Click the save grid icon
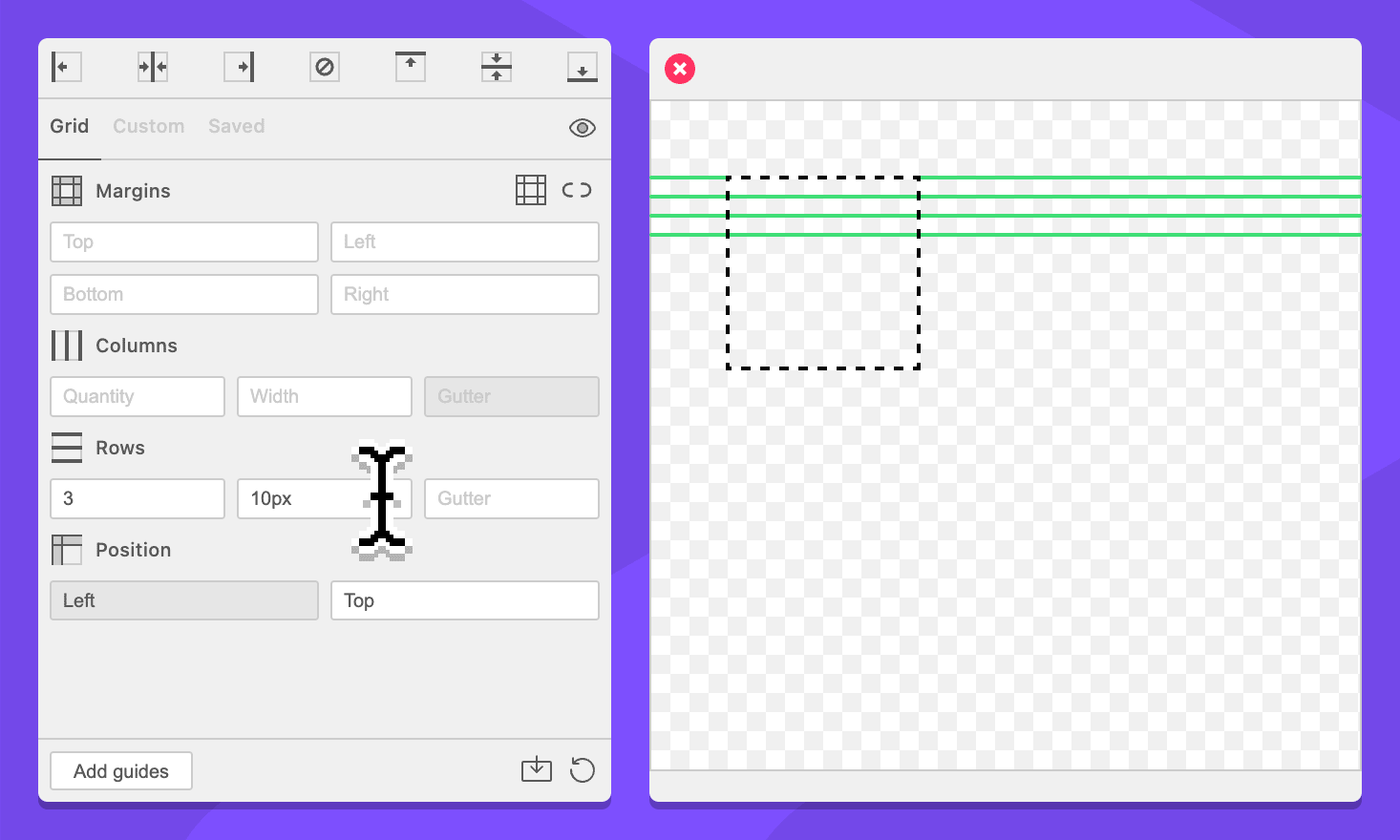The width and height of the screenshot is (1400, 840). point(537,769)
